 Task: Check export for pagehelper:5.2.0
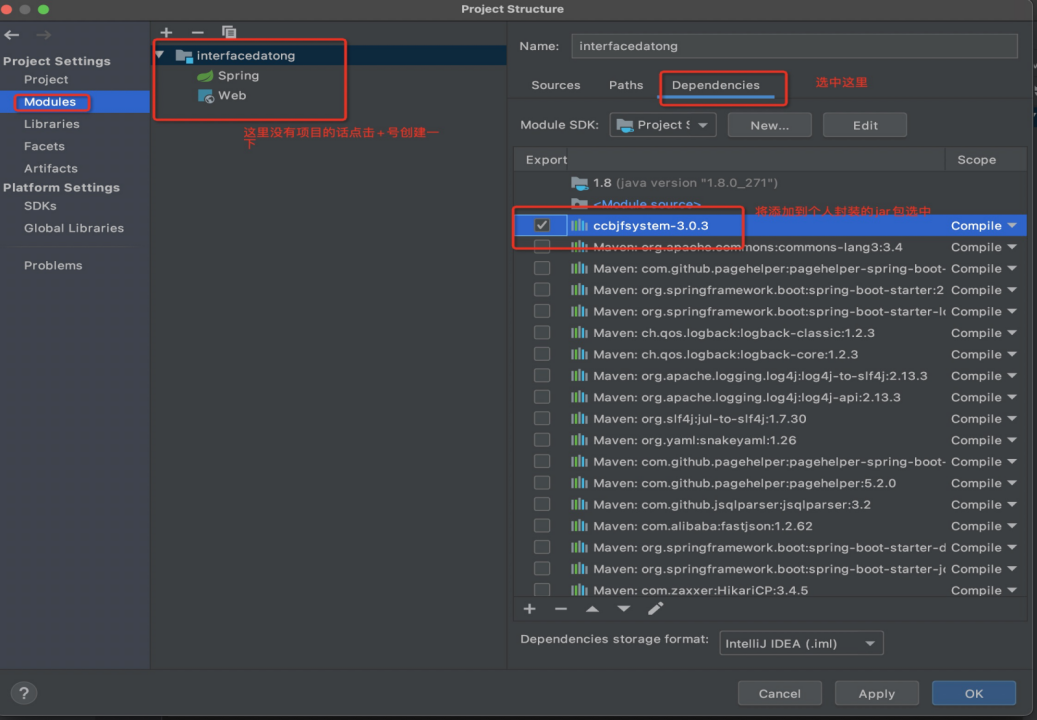click(542, 483)
